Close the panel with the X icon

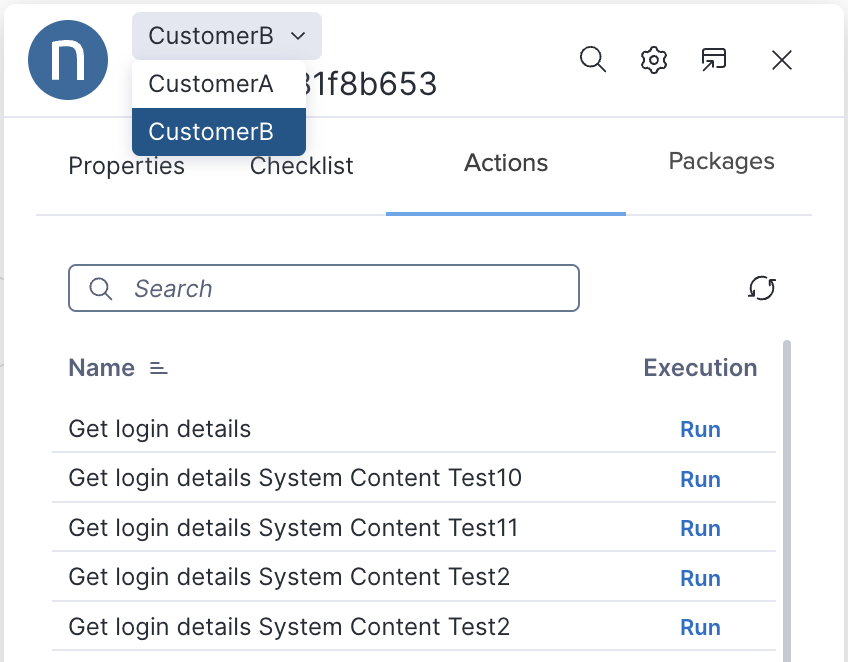[781, 60]
